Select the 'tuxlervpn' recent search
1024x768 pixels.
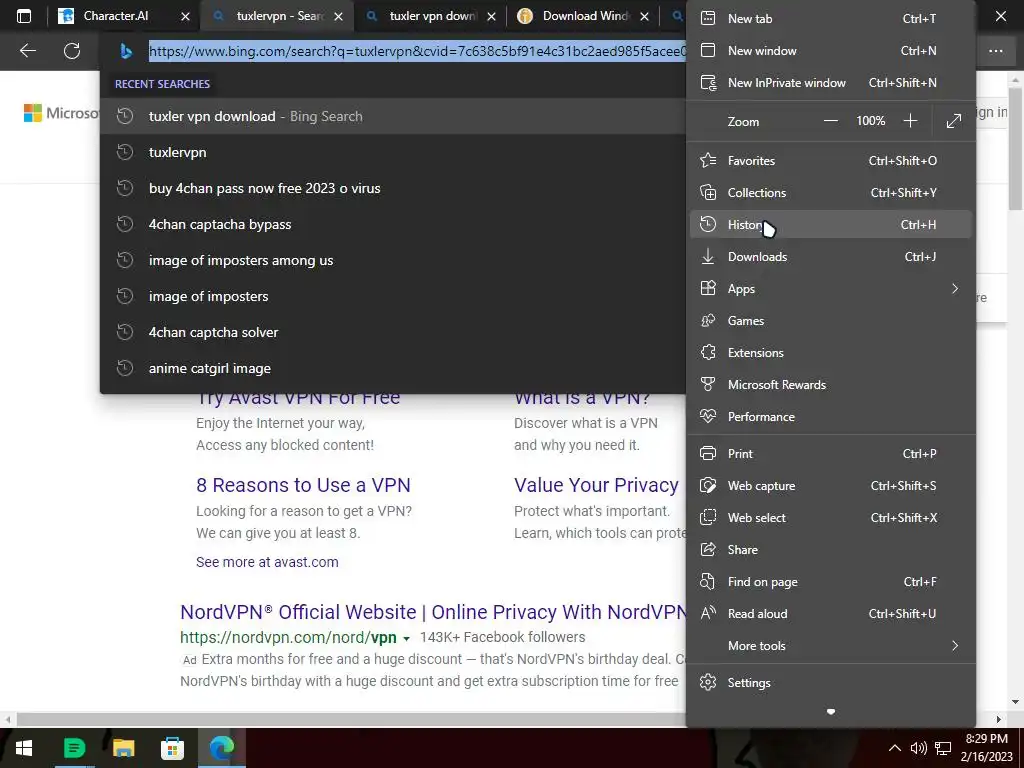[393, 152]
